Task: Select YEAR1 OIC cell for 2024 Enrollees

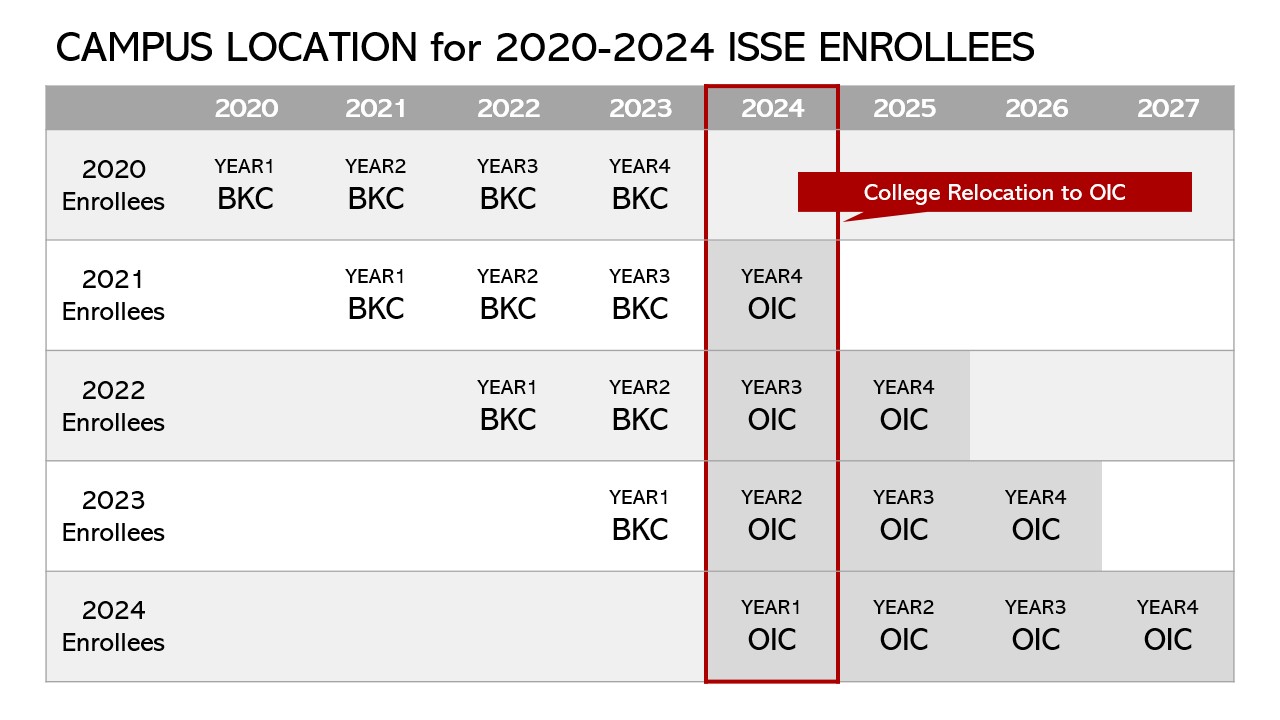Action: click(x=772, y=626)
